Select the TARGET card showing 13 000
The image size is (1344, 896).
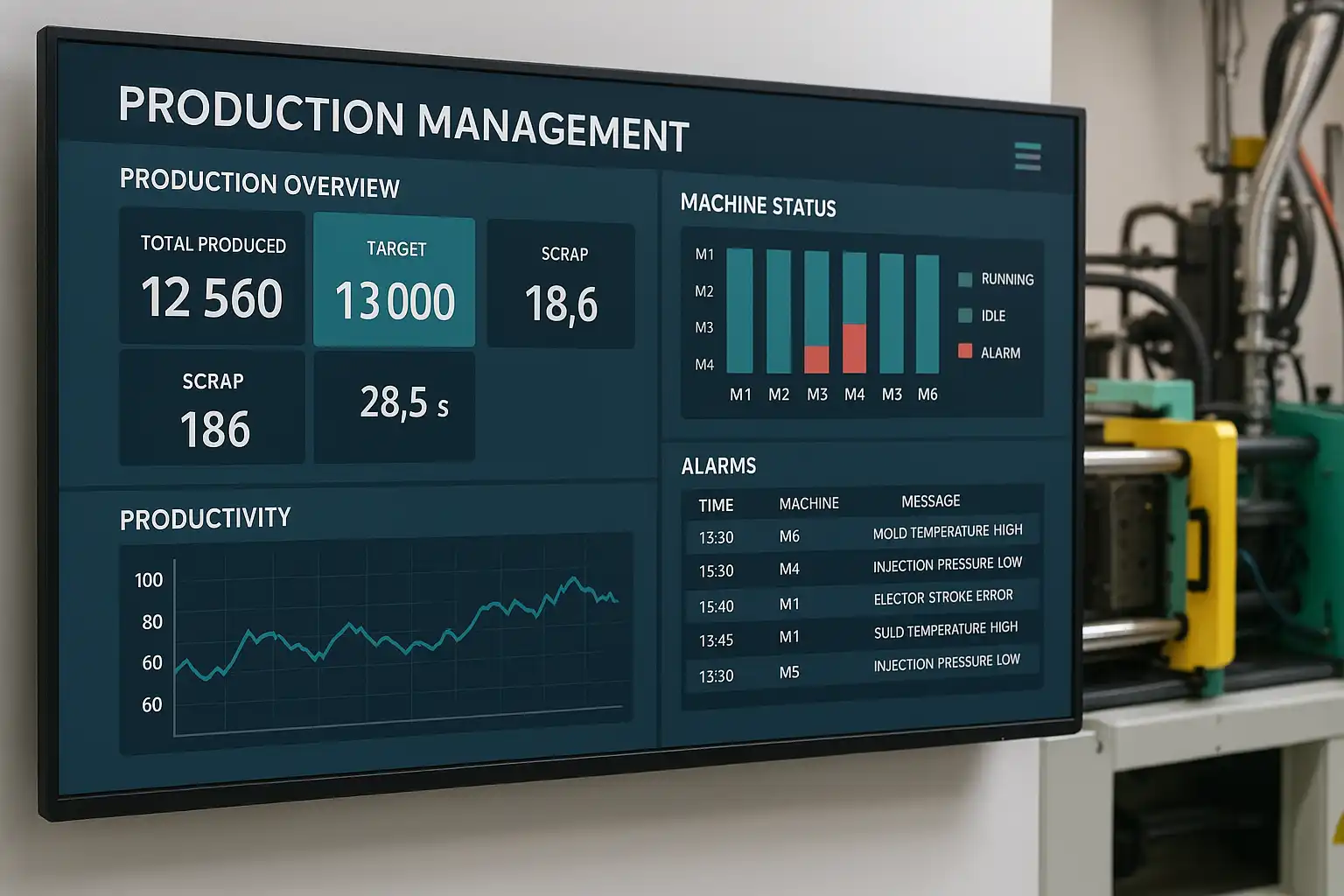[395, 281]
